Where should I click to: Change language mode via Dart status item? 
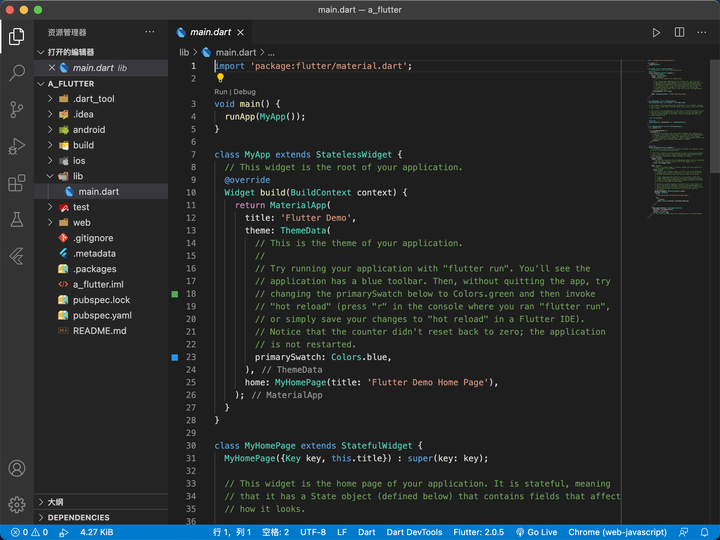(366, 532)
